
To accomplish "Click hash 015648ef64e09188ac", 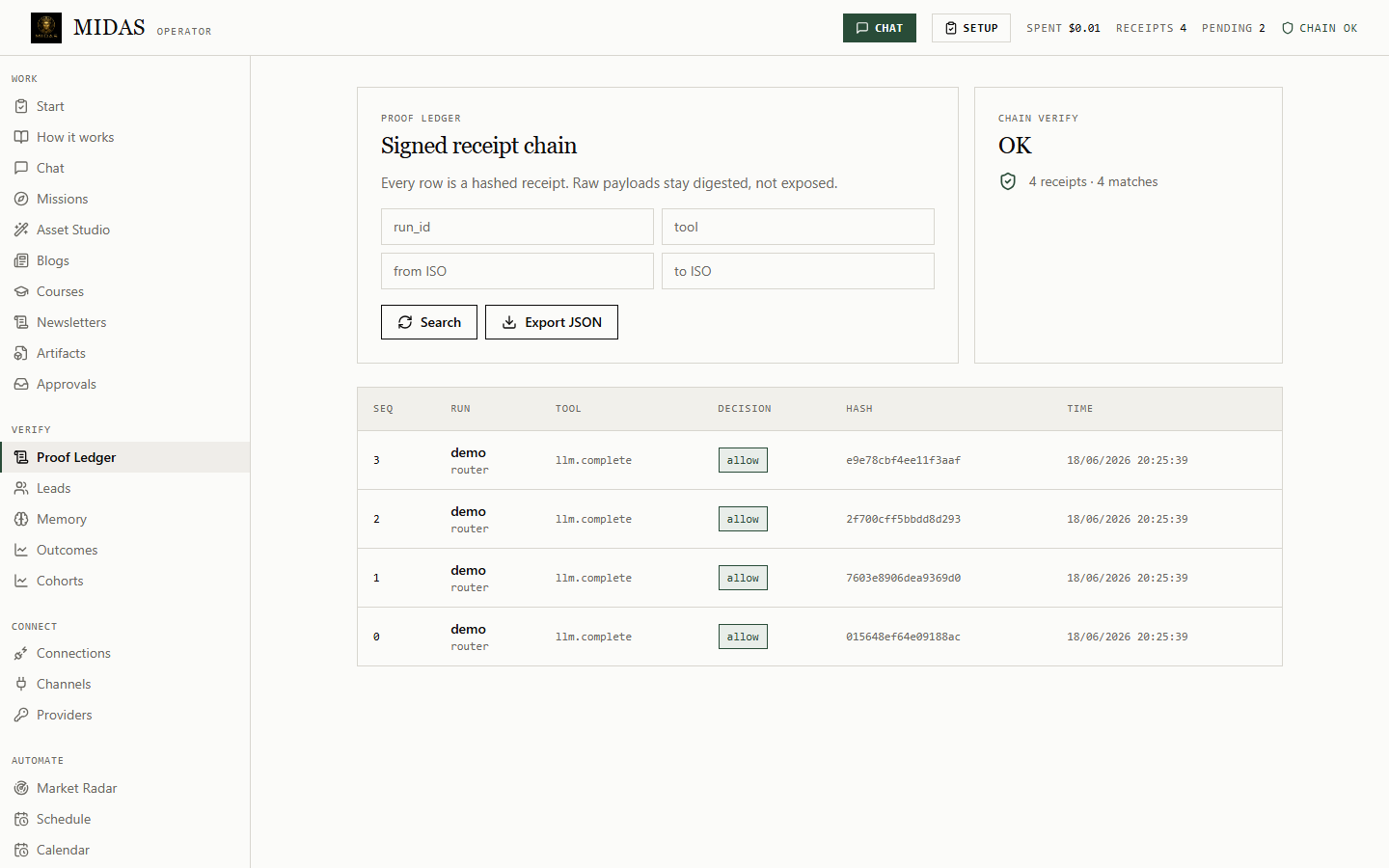I will [x=904, y=637].
